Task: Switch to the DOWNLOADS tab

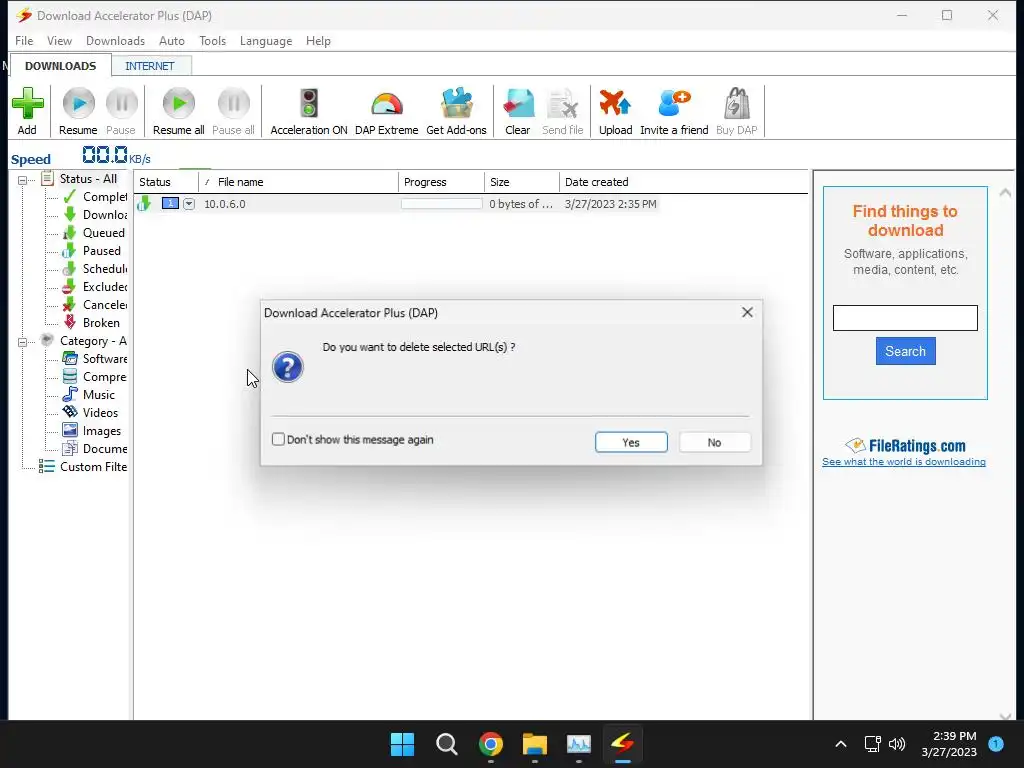Action: pos(61,66)
